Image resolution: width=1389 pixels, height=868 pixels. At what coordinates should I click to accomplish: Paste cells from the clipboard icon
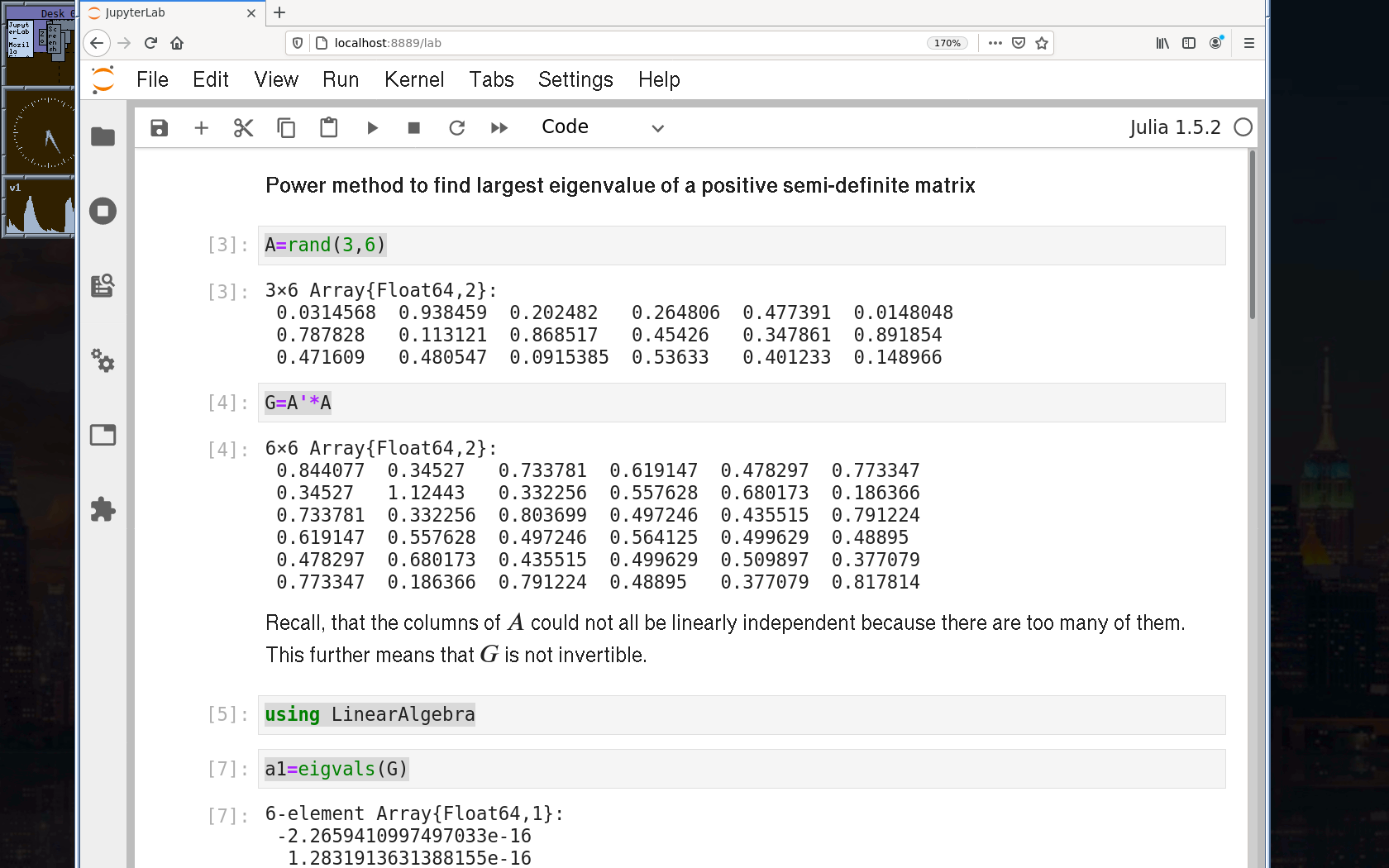(328, 128)
